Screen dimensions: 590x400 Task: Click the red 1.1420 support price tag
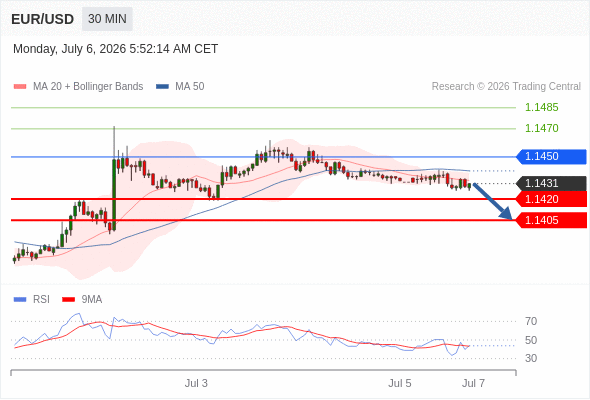(551, 199)
